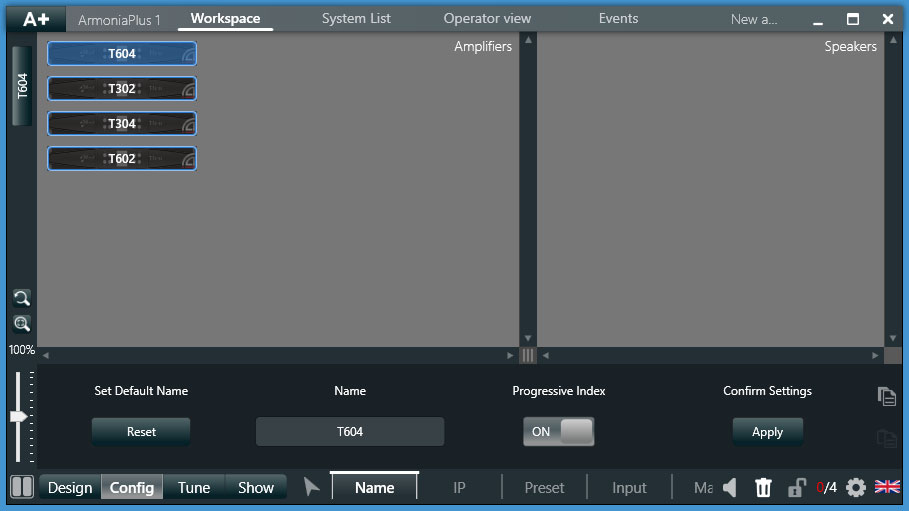Click the 100% zoom level label
Viewport: 909px width, 511px height.
click(x=21, y=350)
